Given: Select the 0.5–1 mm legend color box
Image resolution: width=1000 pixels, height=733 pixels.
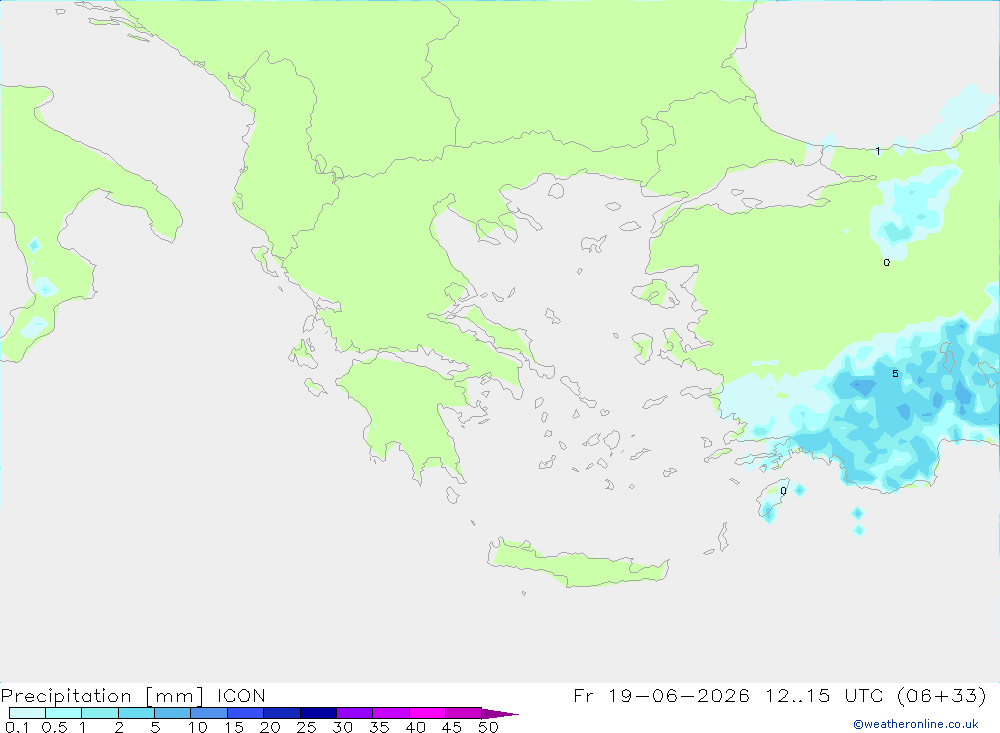Looking at the screenshot, I should [x=64, y=713].
